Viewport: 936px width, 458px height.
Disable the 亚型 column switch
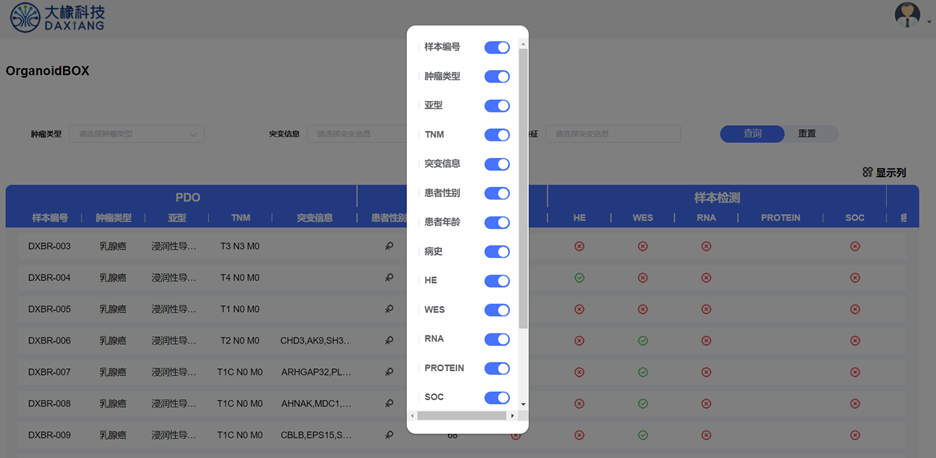[497, 106]
